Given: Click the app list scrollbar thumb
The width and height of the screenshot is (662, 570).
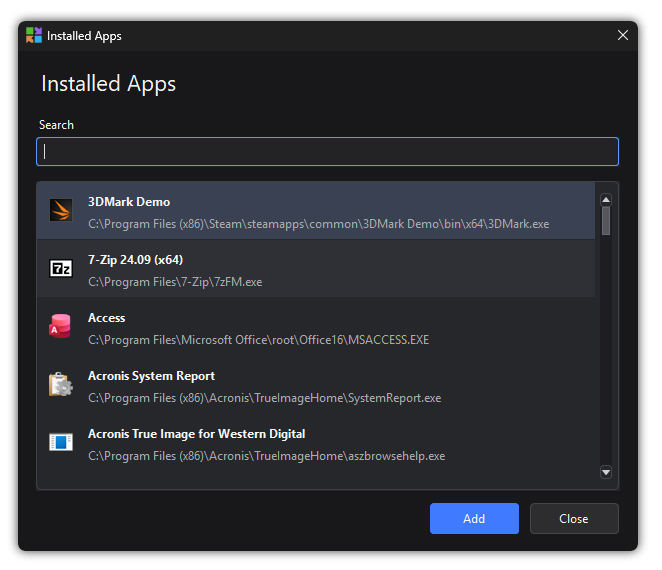Looking at the screenshot, I should (606, 220).
